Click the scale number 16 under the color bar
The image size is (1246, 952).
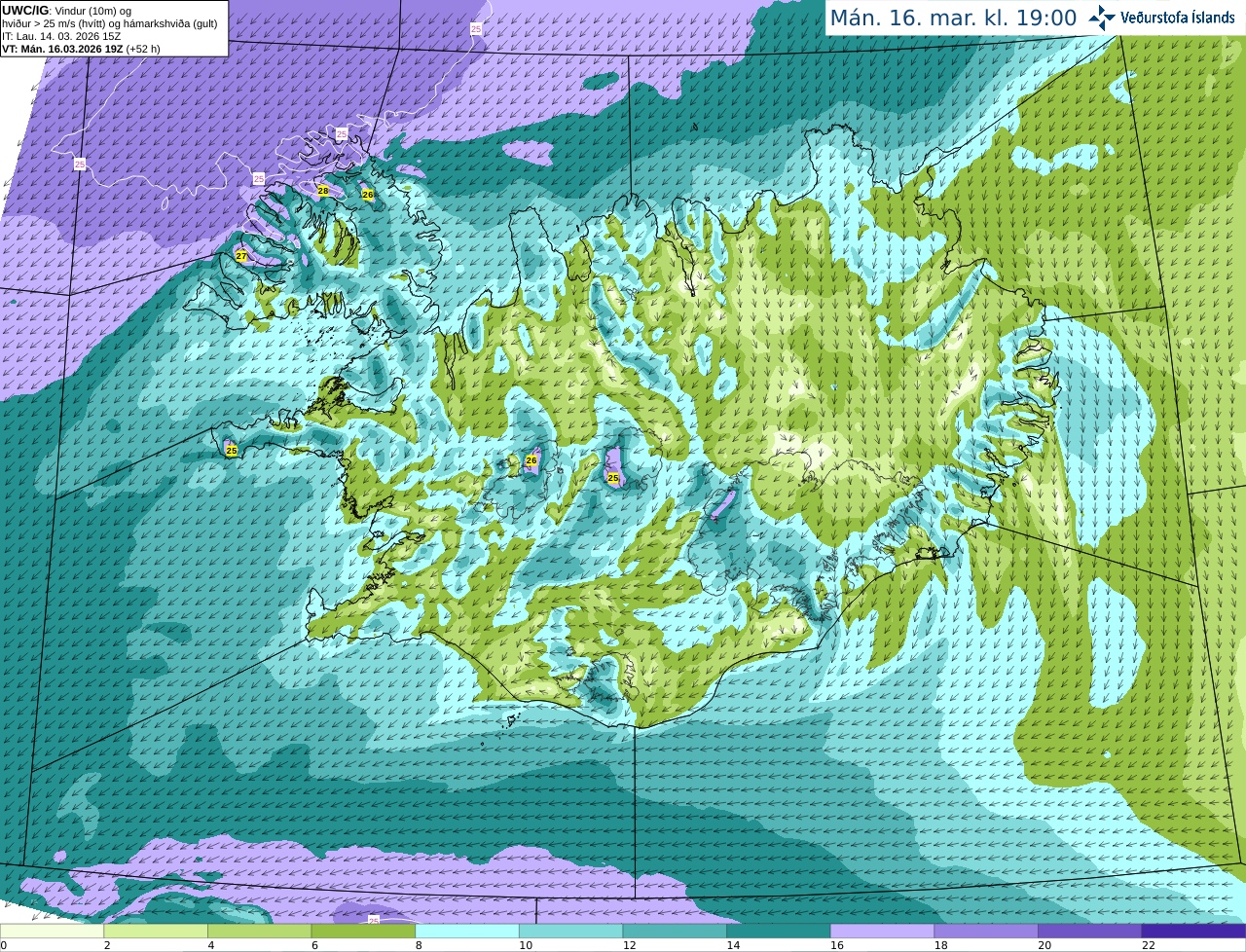(835, 945)
